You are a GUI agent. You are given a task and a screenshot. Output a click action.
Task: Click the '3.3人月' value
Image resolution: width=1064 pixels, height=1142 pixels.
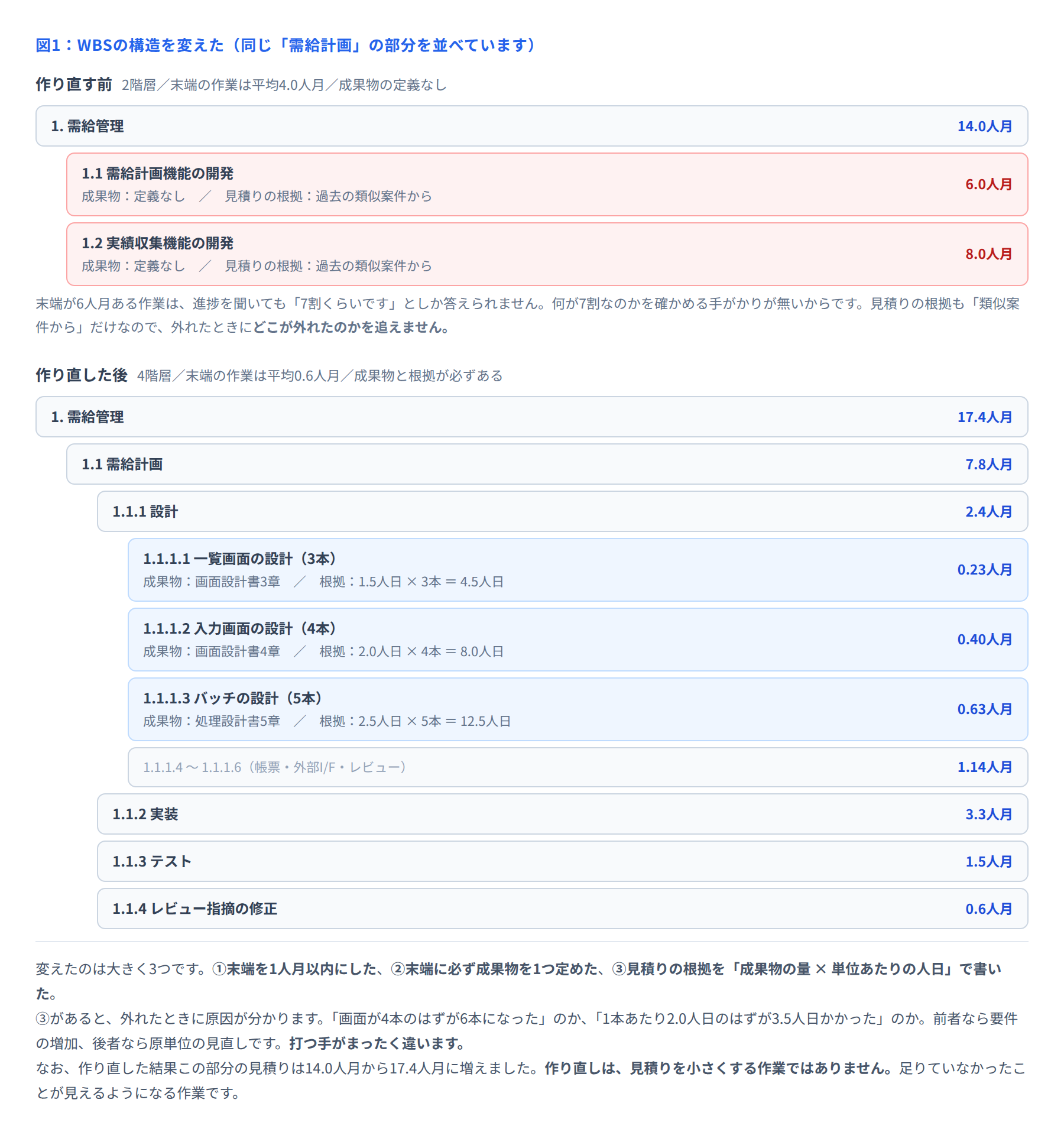(989, 814)
